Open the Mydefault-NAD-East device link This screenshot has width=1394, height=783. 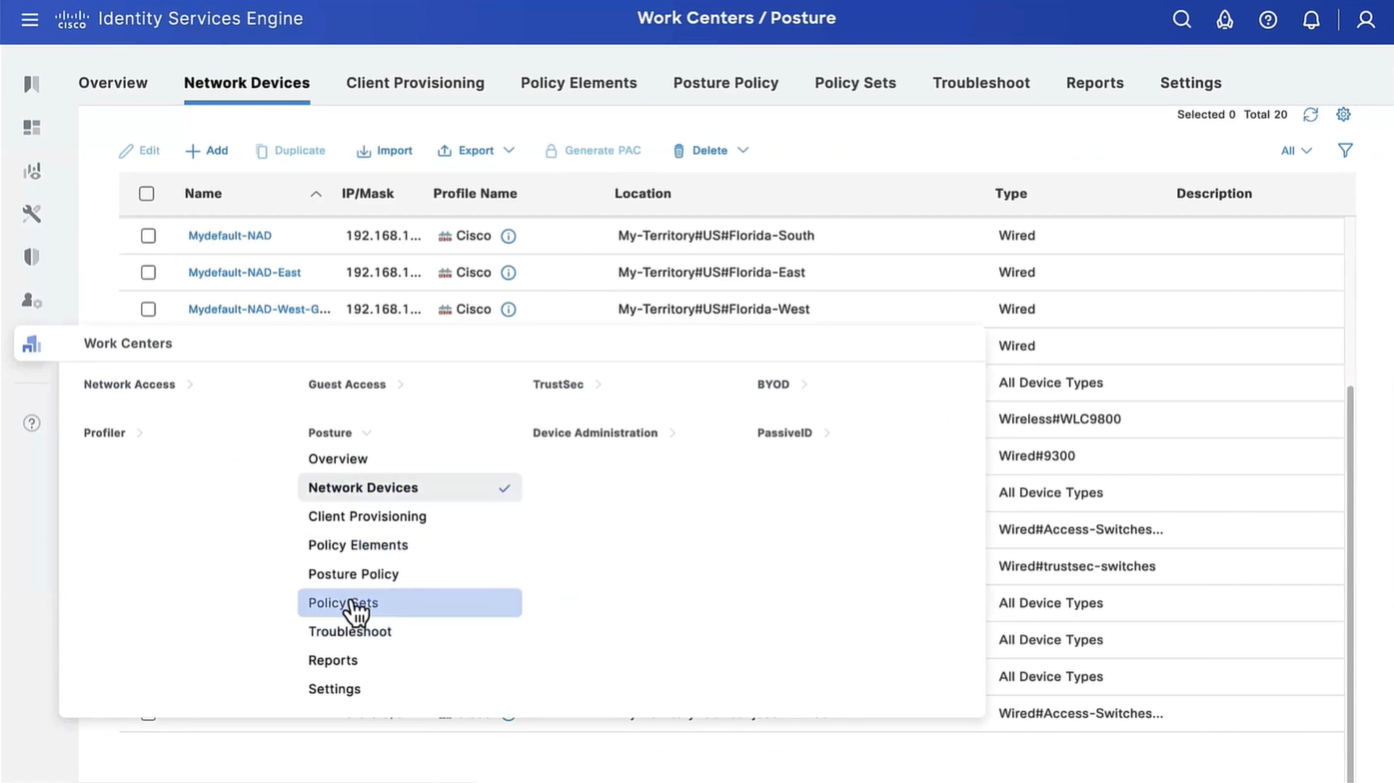[x=244, y=272]
